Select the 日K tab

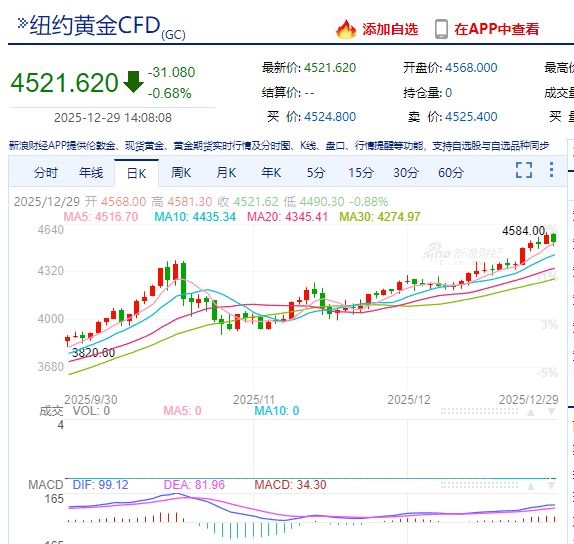[136, 173]
